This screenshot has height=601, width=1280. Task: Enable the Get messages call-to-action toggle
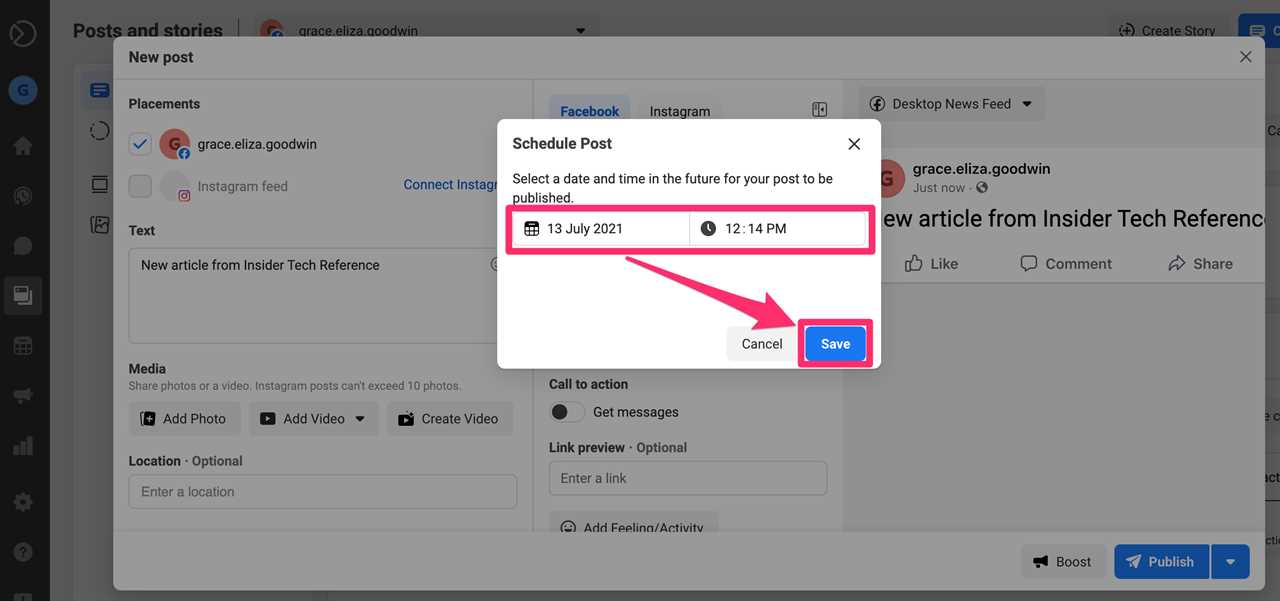pyautogui.click(x=566, y=411)
